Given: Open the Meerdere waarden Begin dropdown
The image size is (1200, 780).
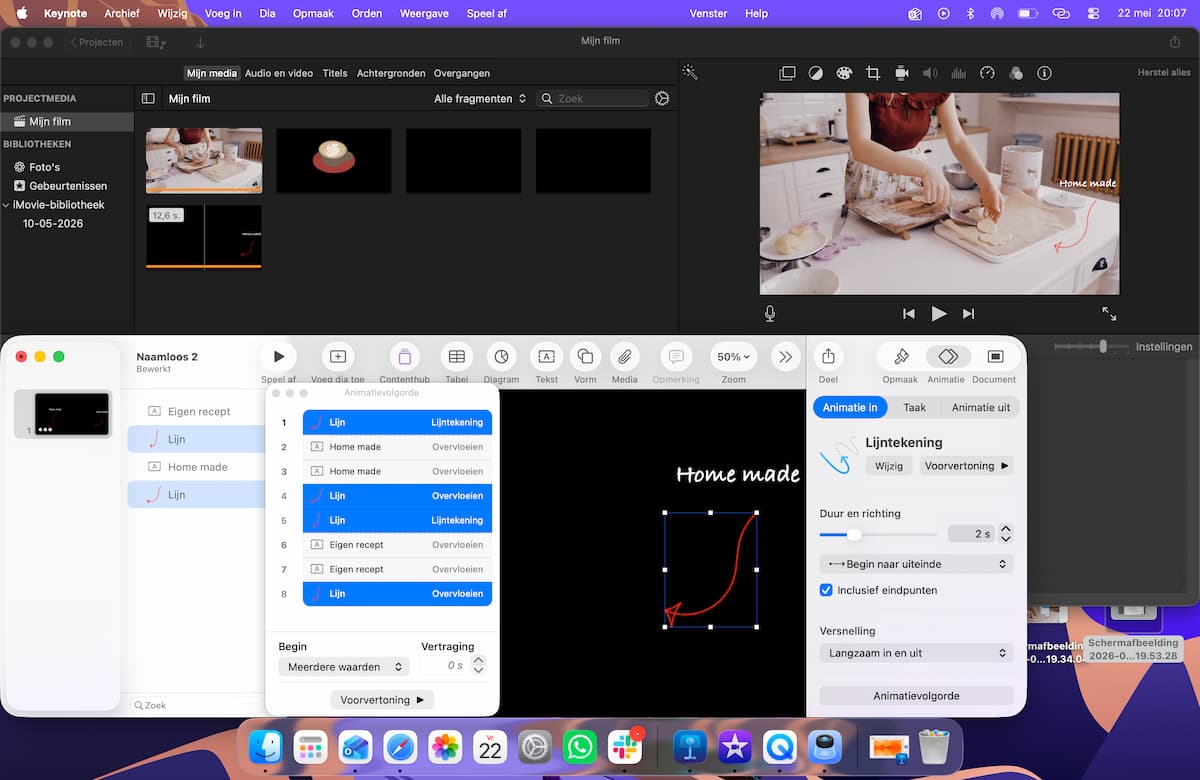Looking at the screenshot, I should pyautogui.click(x=343, y=666).
